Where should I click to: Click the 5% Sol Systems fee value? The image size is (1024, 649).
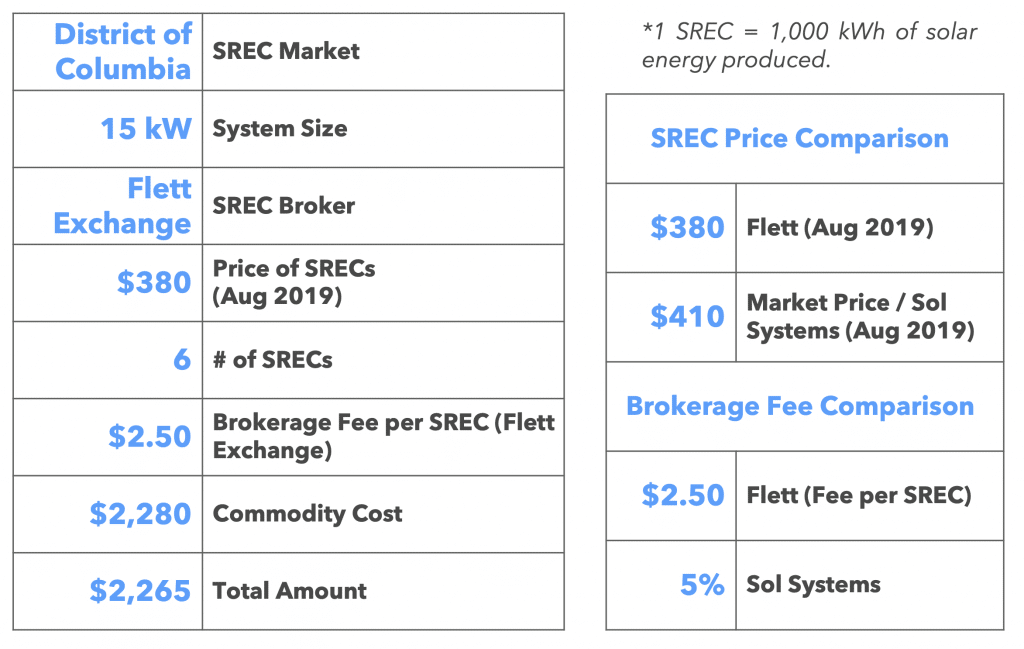click(x=702, y=584)
